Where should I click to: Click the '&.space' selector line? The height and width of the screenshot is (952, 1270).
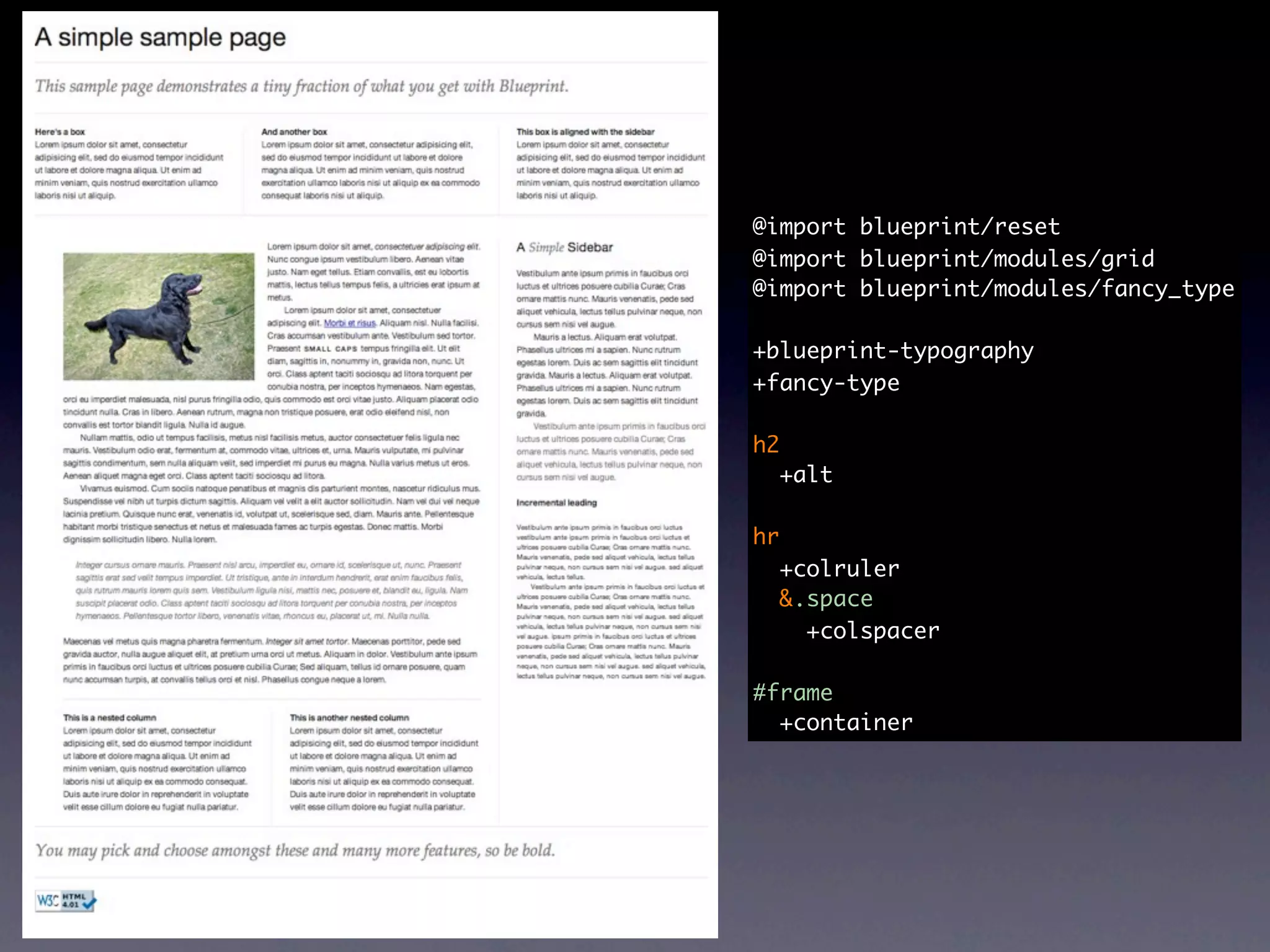point(825,599)
